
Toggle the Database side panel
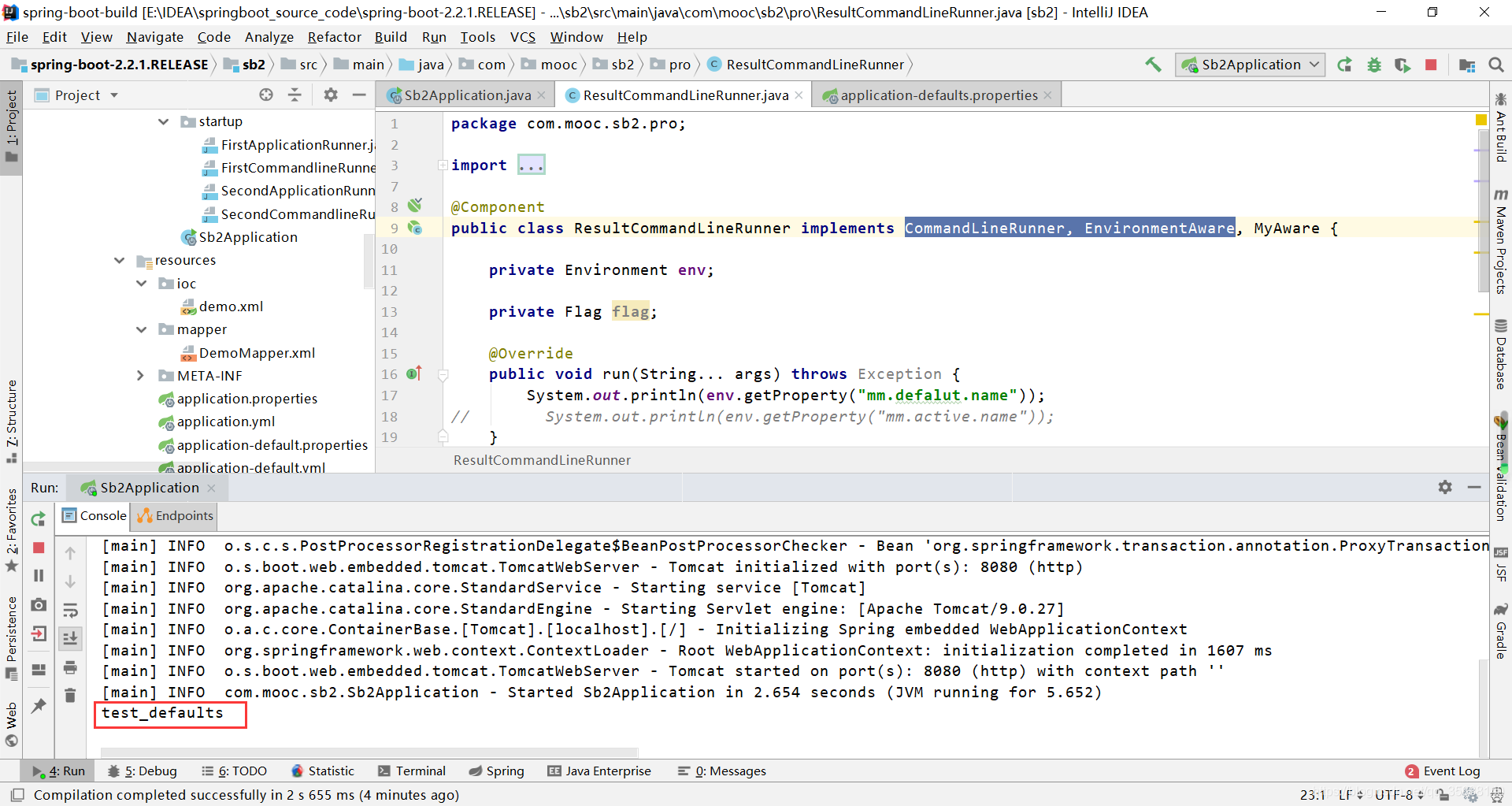[x=1501, y=355]
